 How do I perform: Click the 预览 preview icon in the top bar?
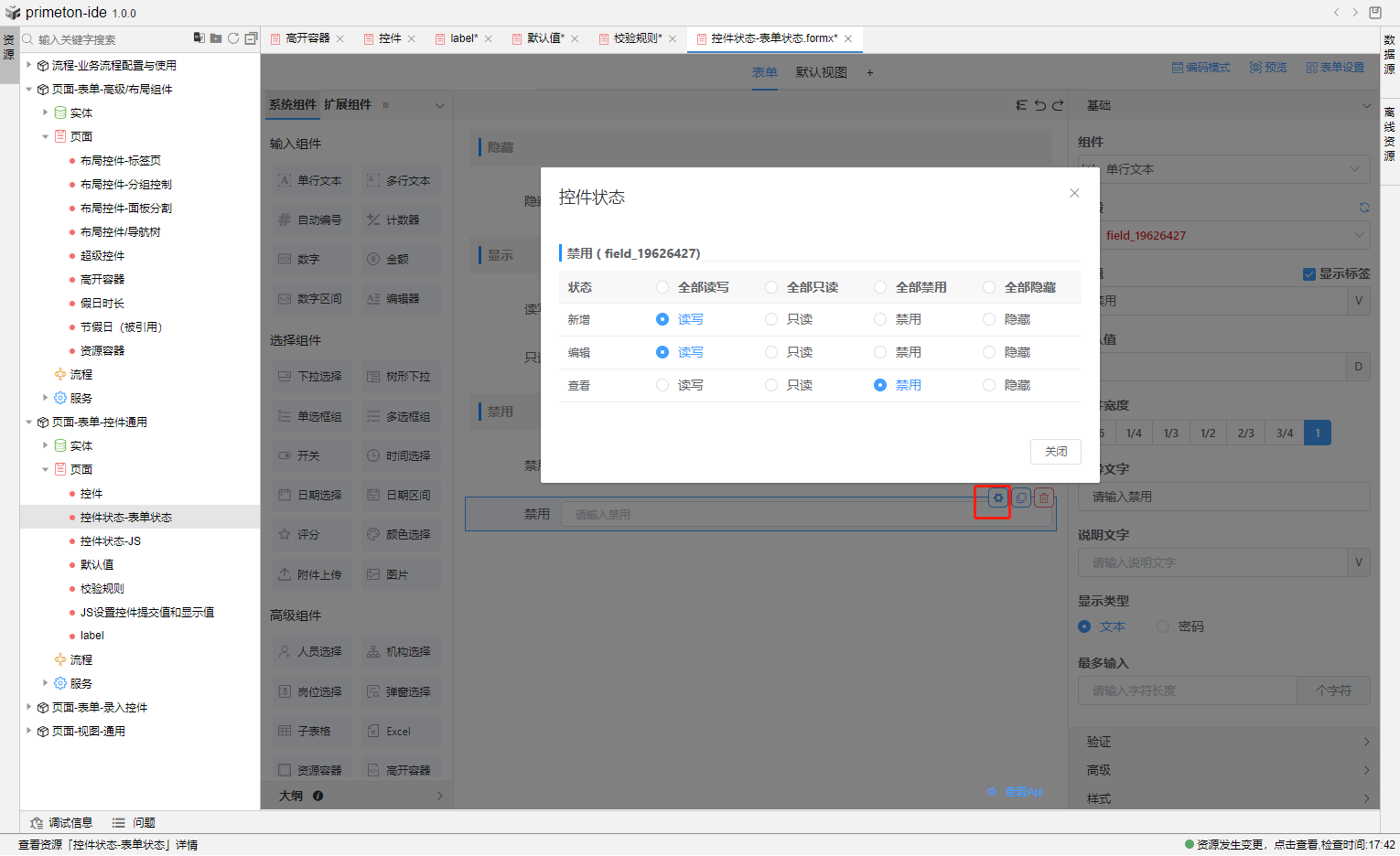[x=1267, y=68]
